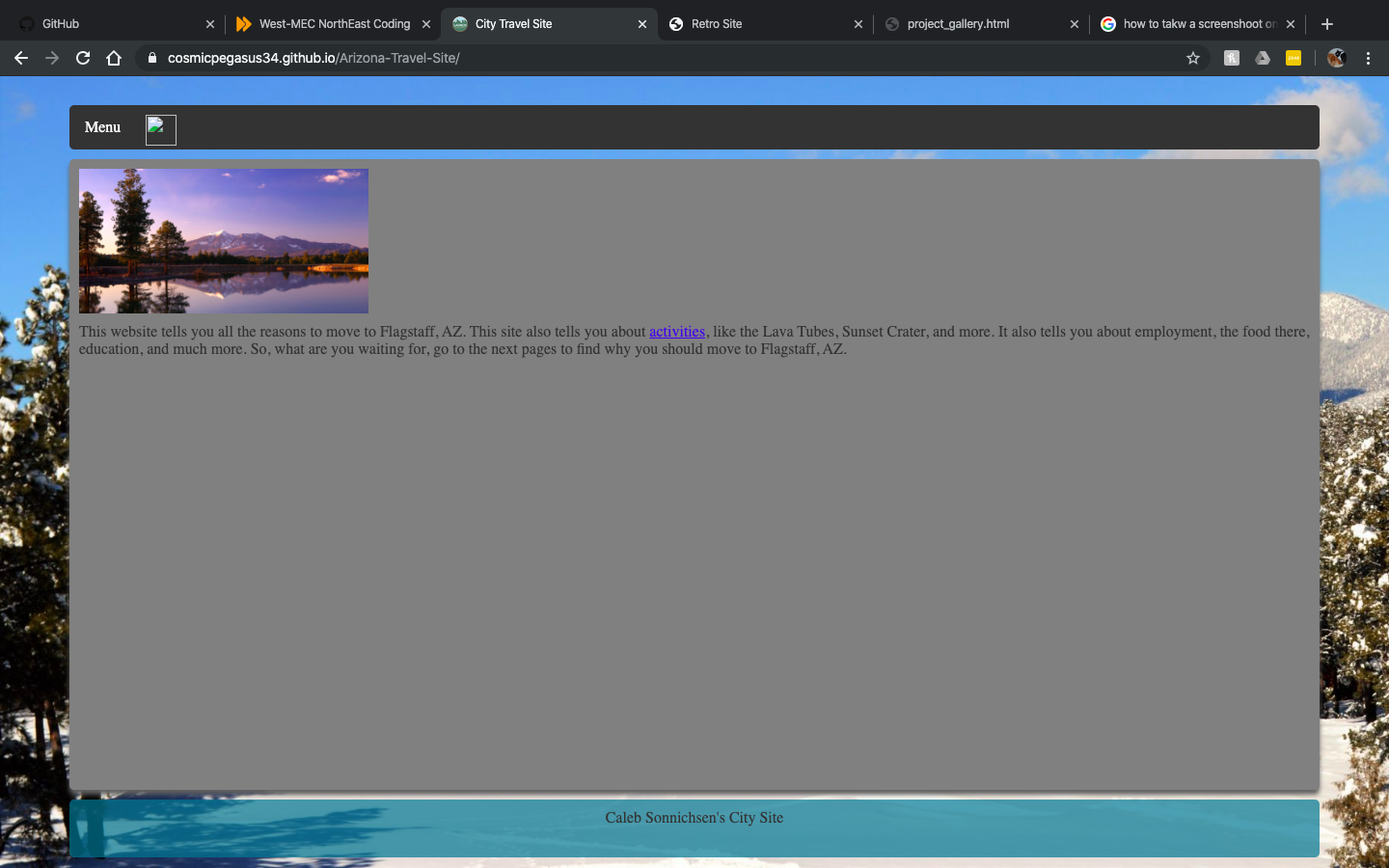Image resolution: width=1389 pixels, height=868 pixels.
Task: Open a new tab with the plus button
Action: (x=1327, y=24)
